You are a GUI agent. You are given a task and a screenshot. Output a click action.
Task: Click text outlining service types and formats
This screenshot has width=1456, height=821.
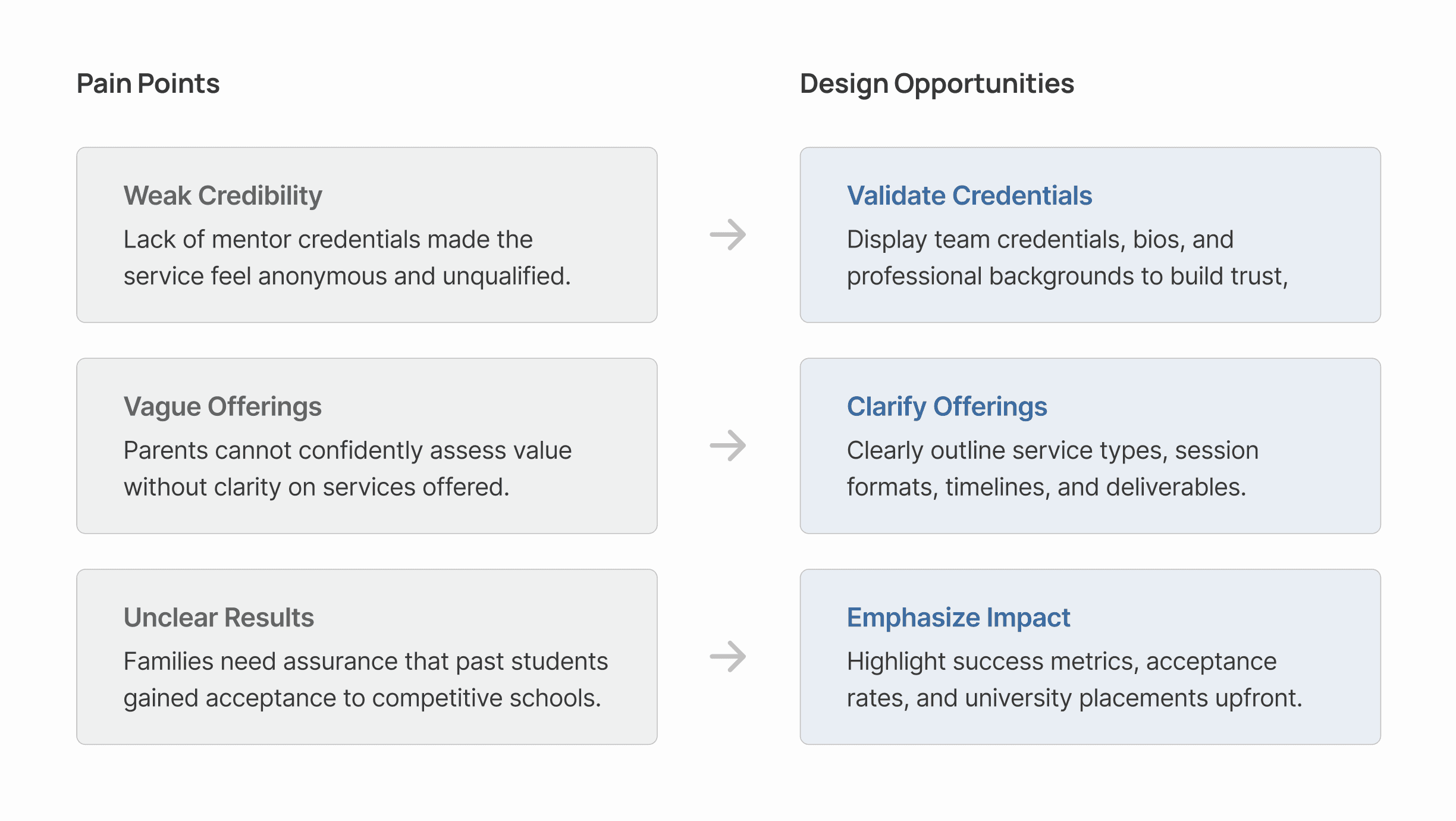click(x=1053, y=469)
